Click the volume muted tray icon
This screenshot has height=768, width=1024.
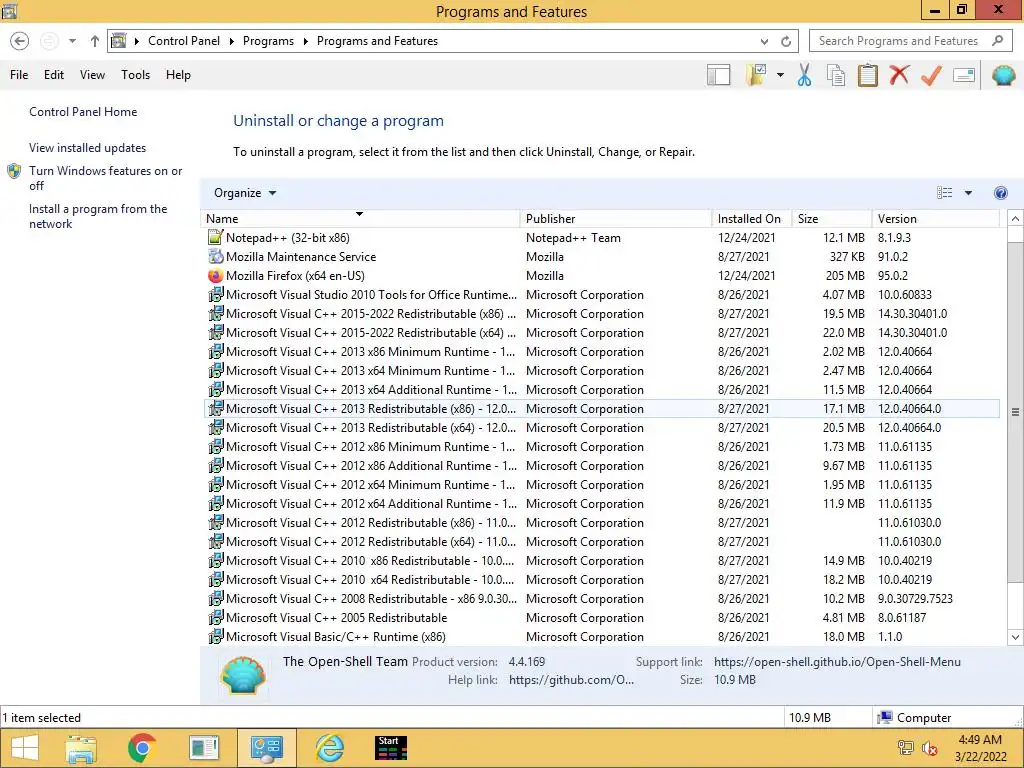tap(929, 748)
